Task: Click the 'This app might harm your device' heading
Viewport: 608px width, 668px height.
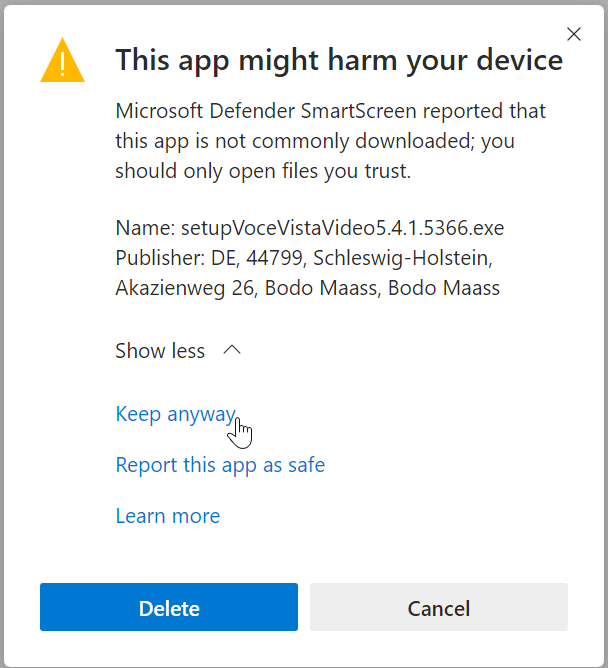Action: click(339, 60)
